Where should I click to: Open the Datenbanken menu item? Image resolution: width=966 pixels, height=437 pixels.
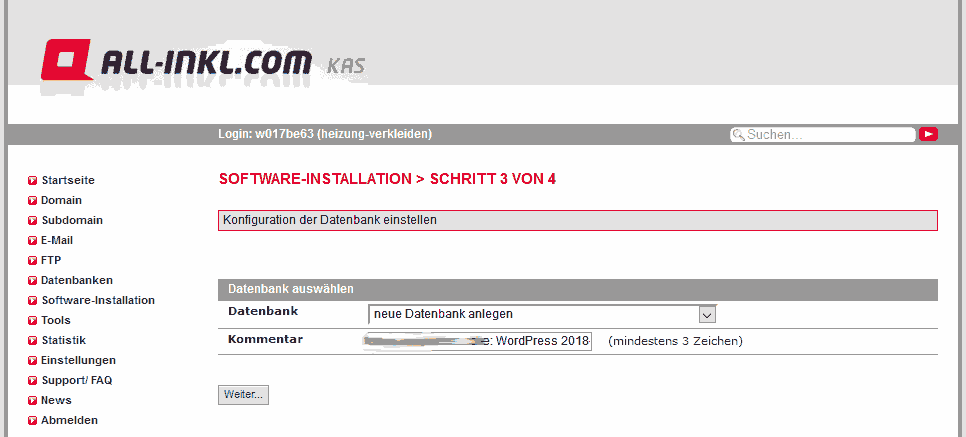tap(76, 280)
